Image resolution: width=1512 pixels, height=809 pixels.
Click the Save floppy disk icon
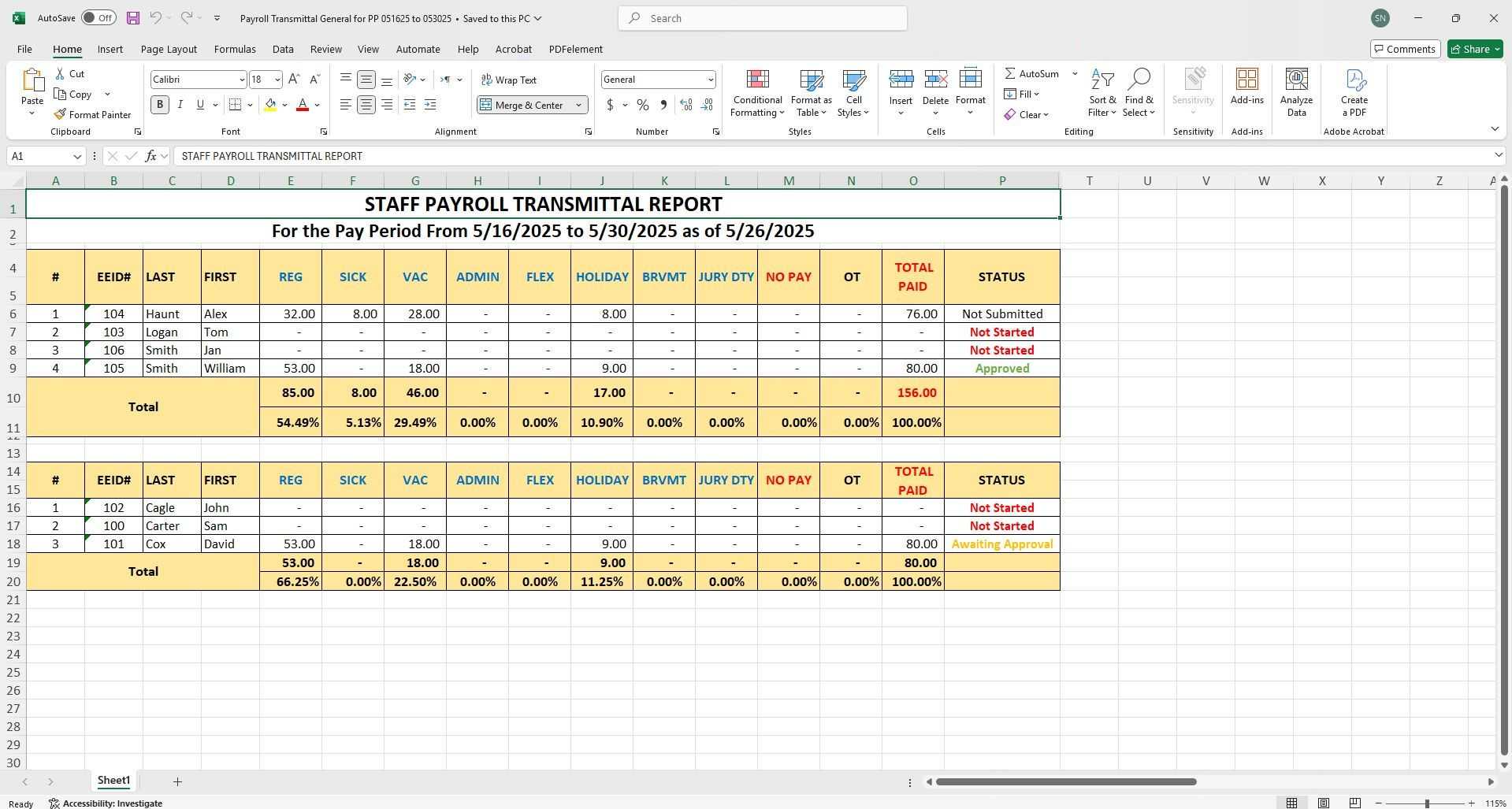[x=133, y=18]
